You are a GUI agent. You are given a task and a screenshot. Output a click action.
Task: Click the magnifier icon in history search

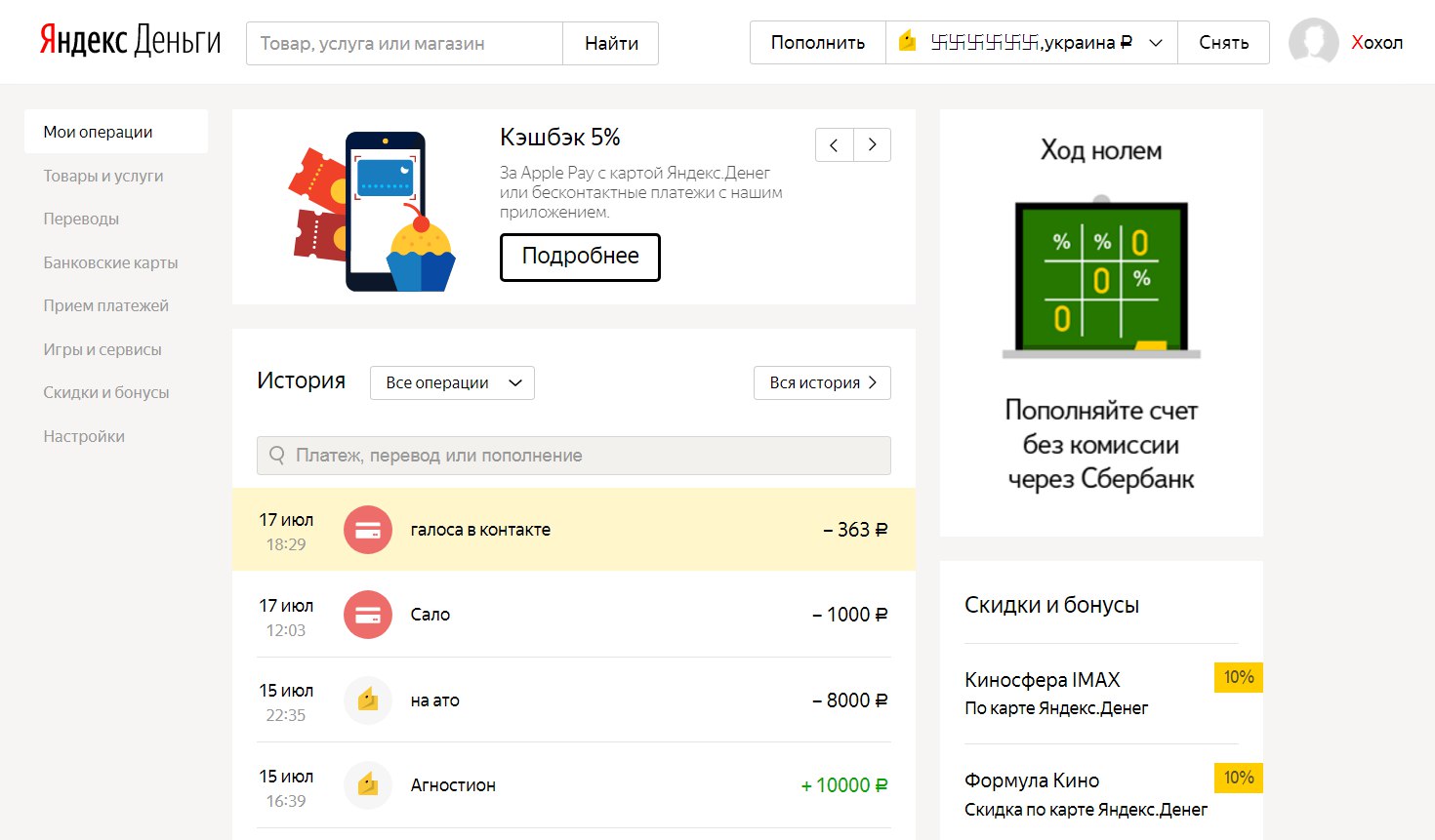277,456
